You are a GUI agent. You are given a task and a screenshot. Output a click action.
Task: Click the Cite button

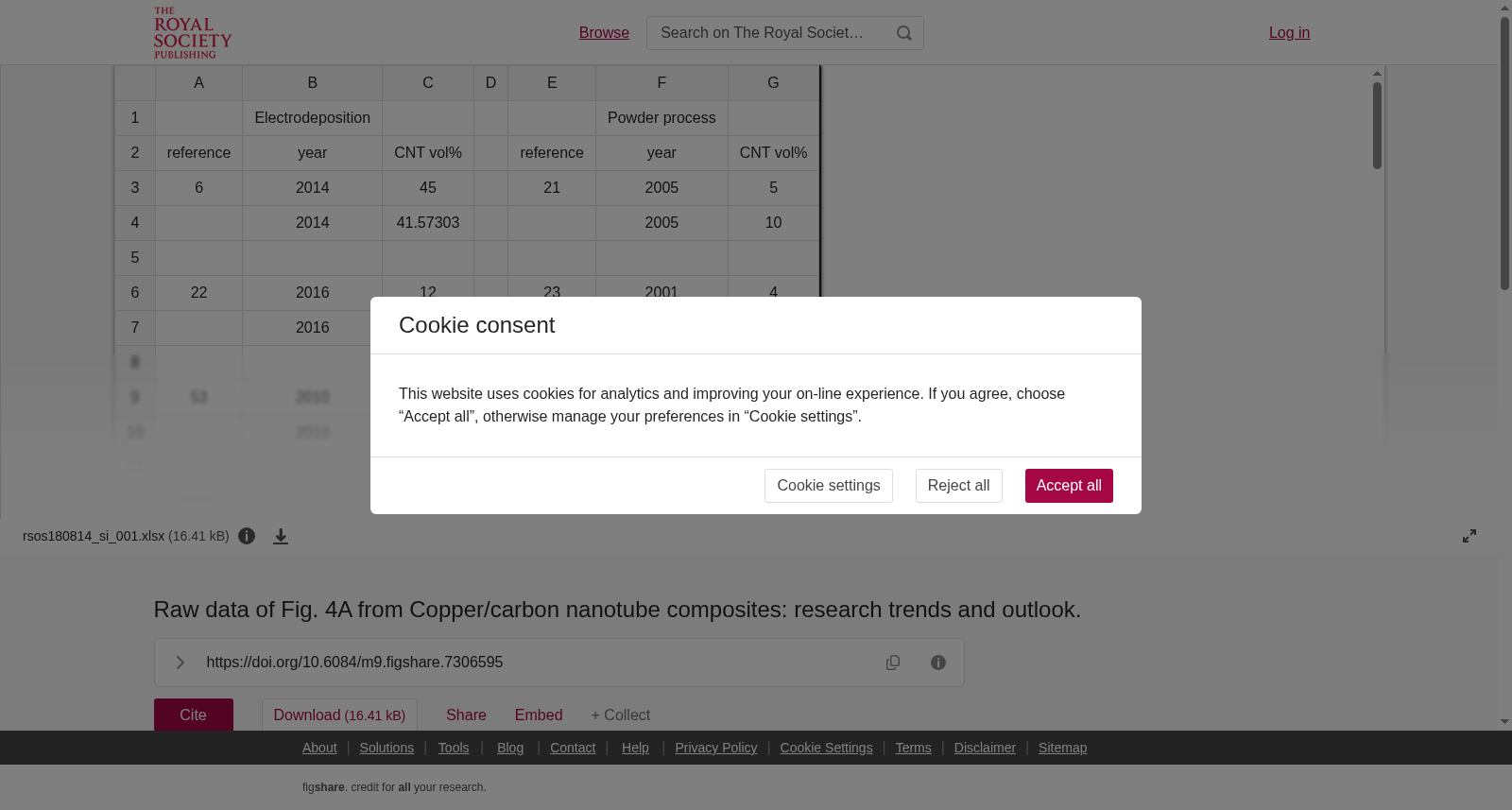(194, 715)
